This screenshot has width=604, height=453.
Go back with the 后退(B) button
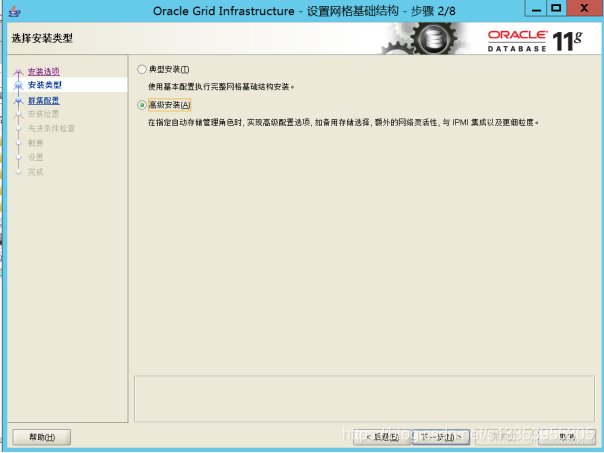(382, 437)
